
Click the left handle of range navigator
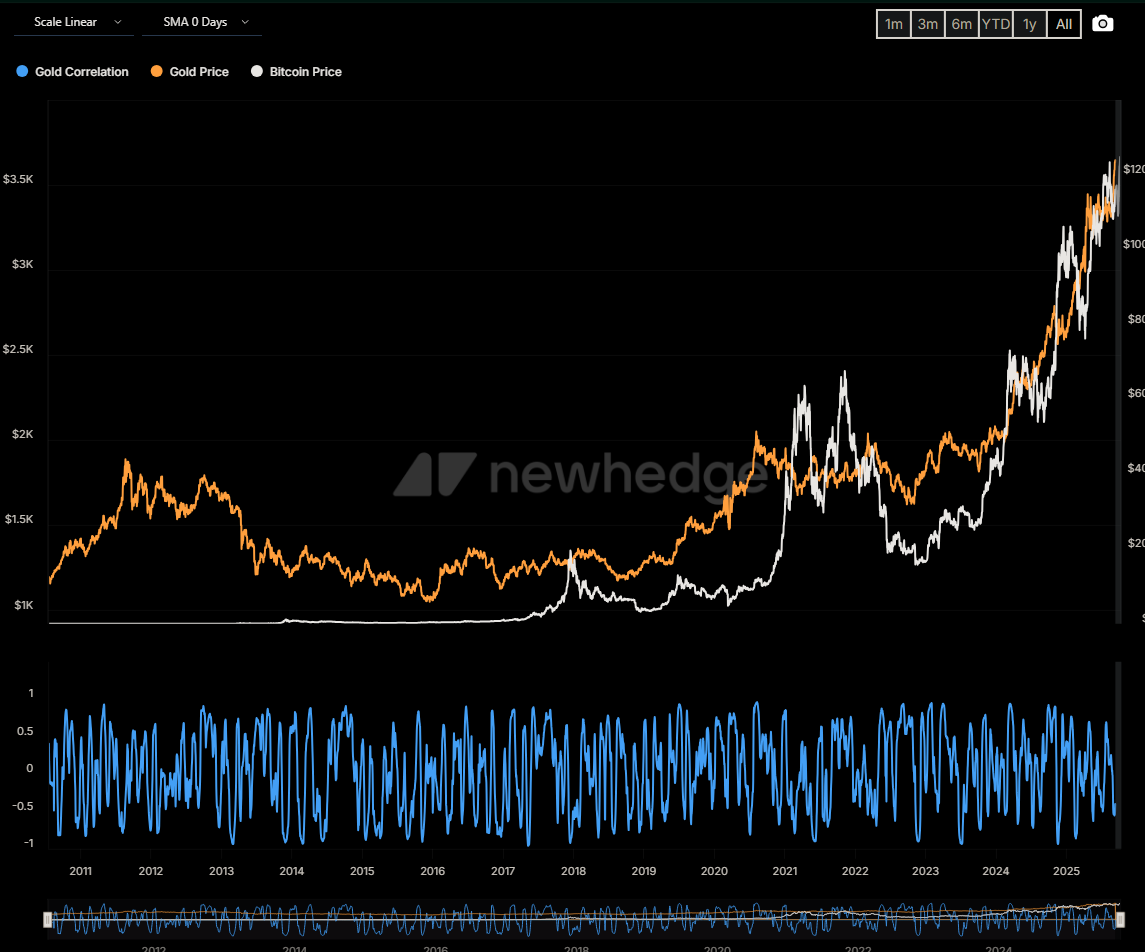47,919
